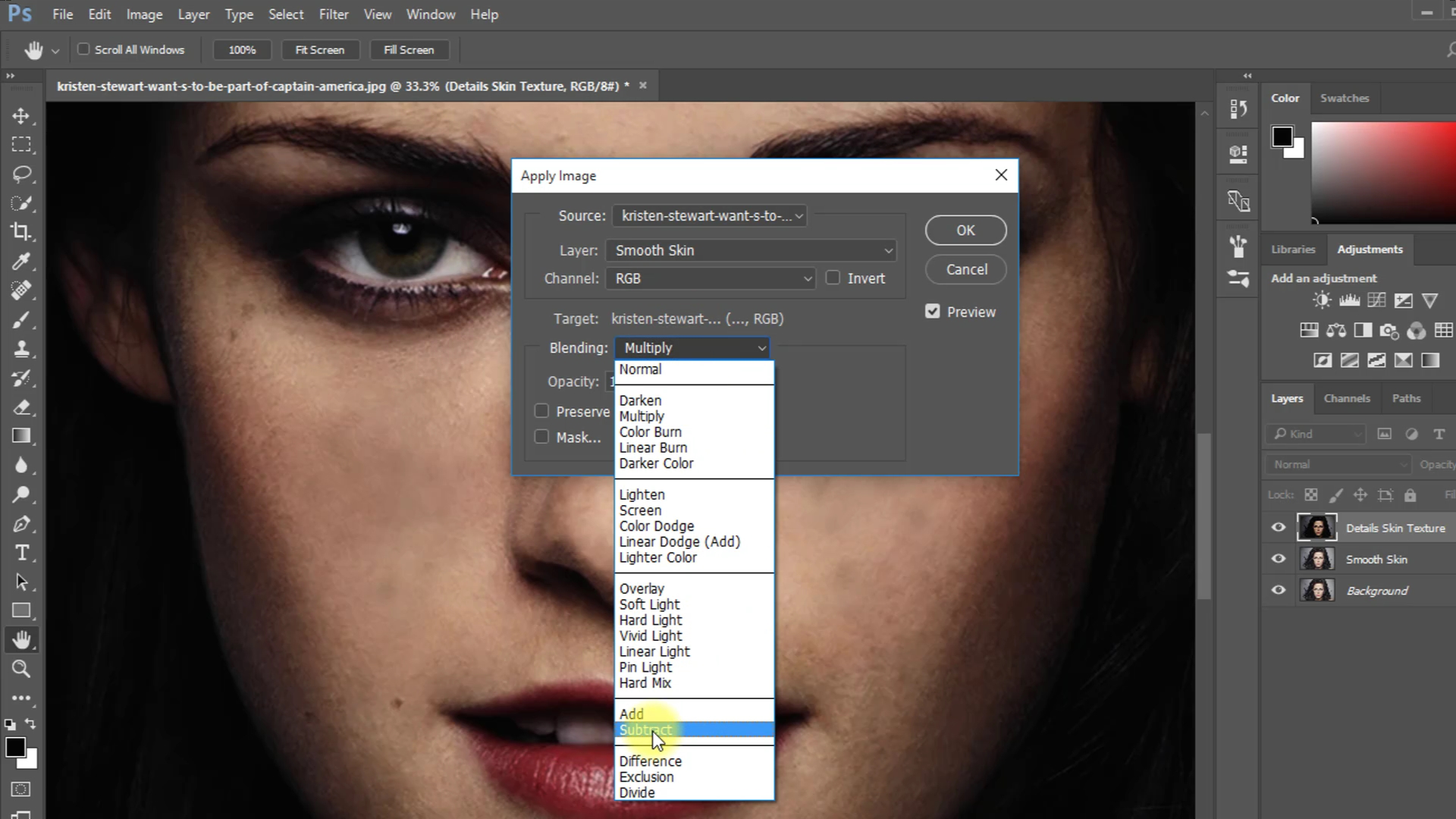The height and width of the screenshot is (819, 1456).
Task: Enable the Invert checkbox
Action: tap(833, 278)
